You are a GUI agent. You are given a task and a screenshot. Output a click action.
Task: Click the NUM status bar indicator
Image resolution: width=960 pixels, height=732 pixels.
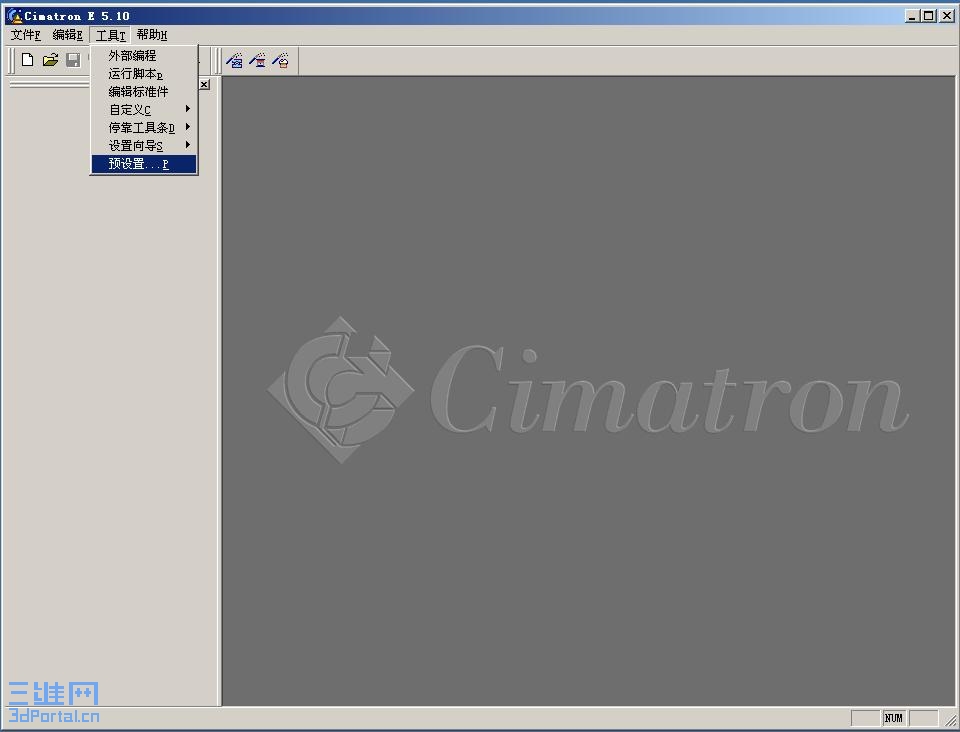pyautogui.click(x=893, y=718)
